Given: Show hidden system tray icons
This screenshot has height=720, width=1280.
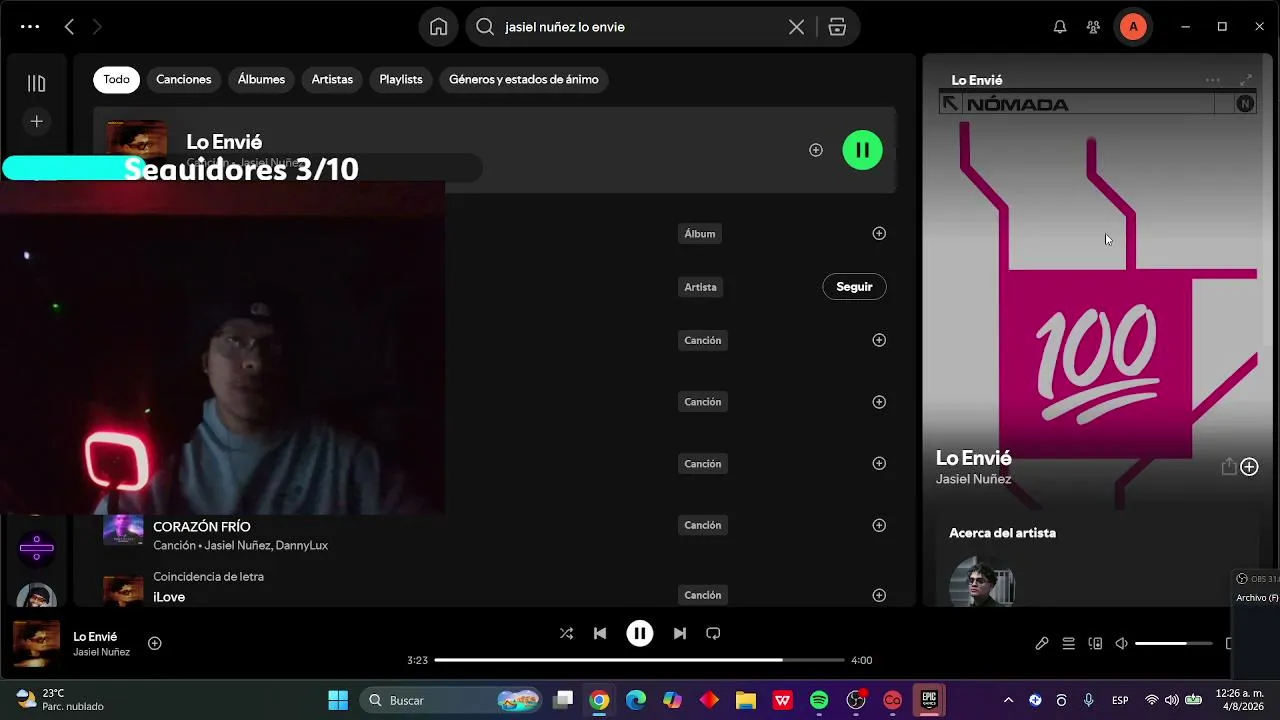Looking at the screenshot, I should [1008, 700].
